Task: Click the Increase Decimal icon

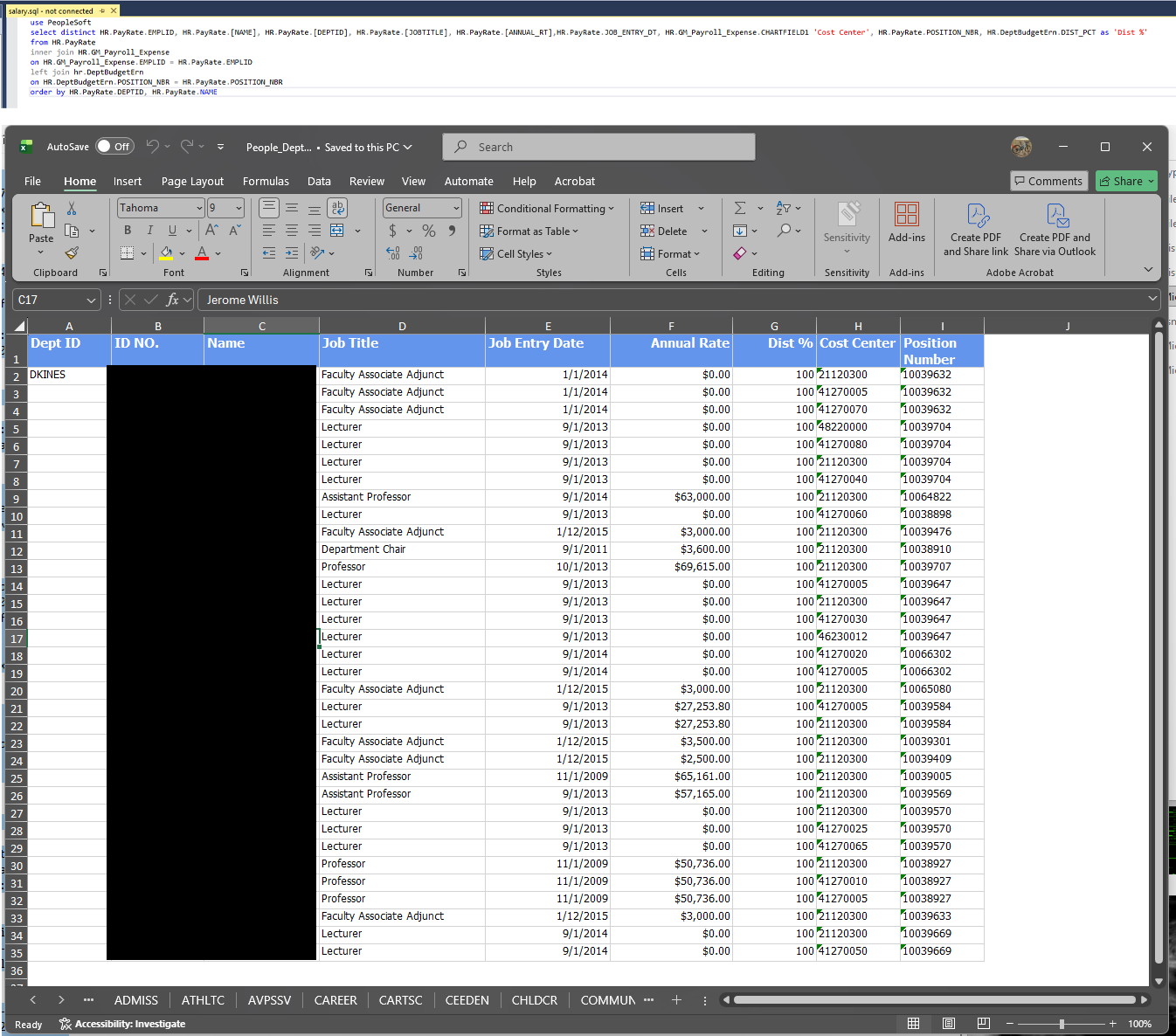Action: [x=393, y=253]
